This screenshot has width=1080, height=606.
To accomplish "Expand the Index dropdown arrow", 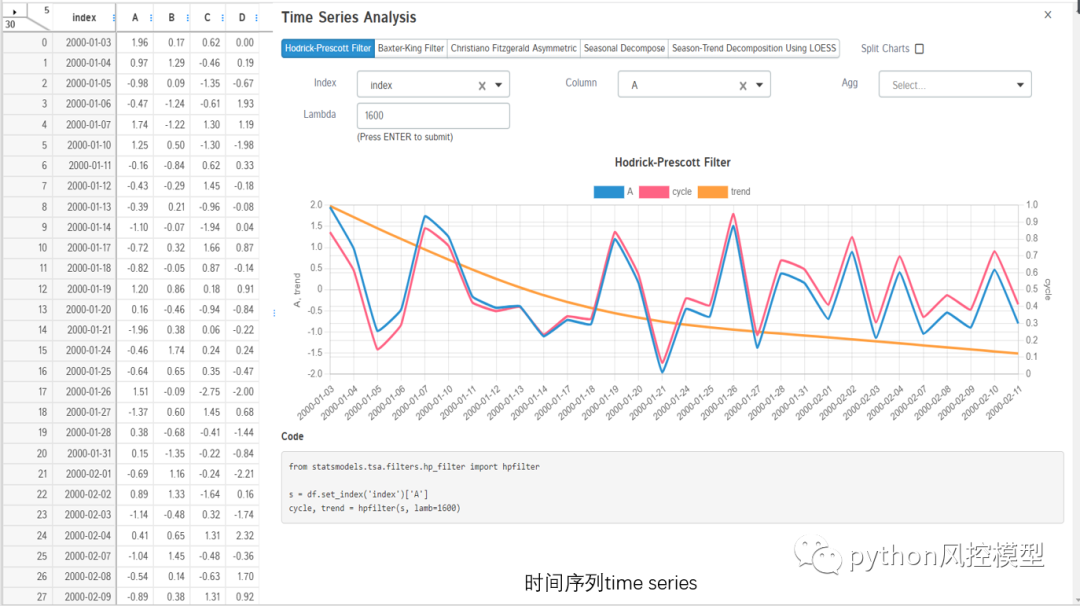I will click(499, 85).
